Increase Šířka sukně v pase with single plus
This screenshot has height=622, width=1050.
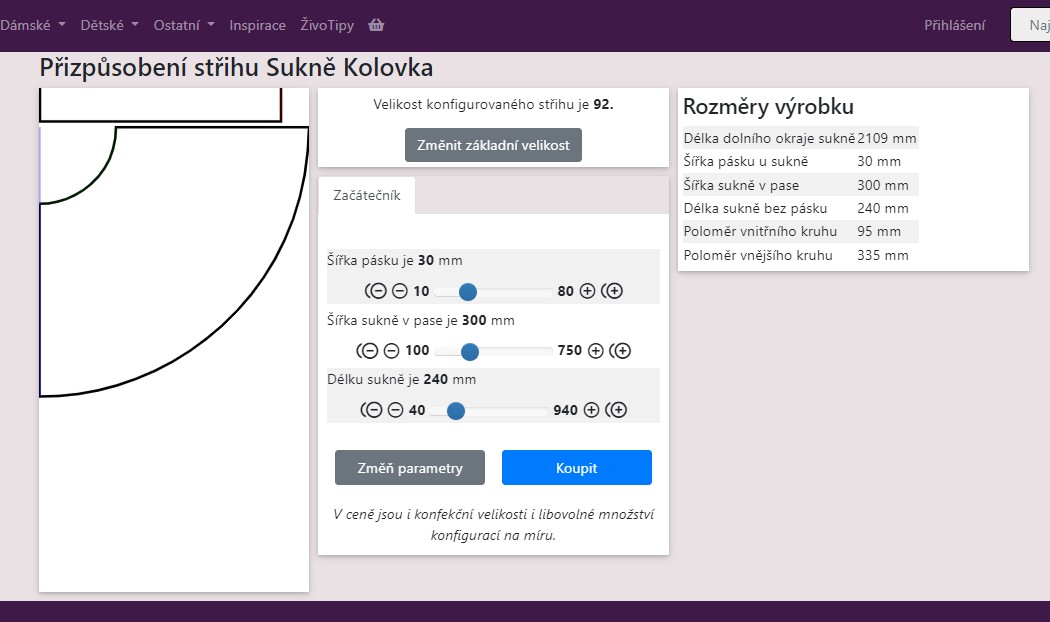pos(596,351)
